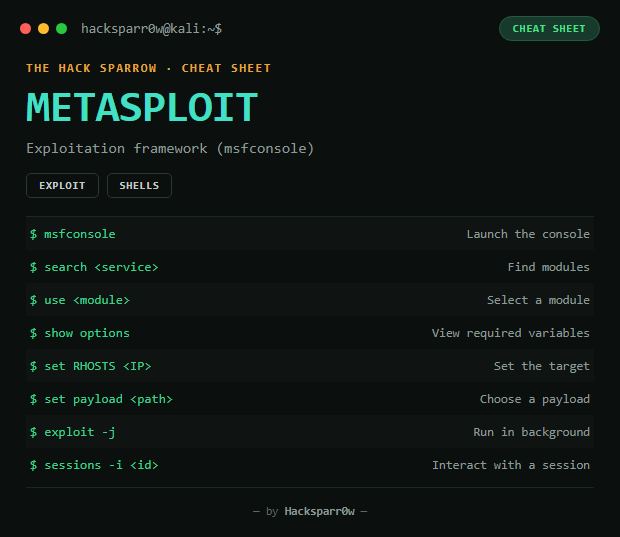Click the 'Find modules' description
Screen dimensions: 620x537
pos(549,267)
